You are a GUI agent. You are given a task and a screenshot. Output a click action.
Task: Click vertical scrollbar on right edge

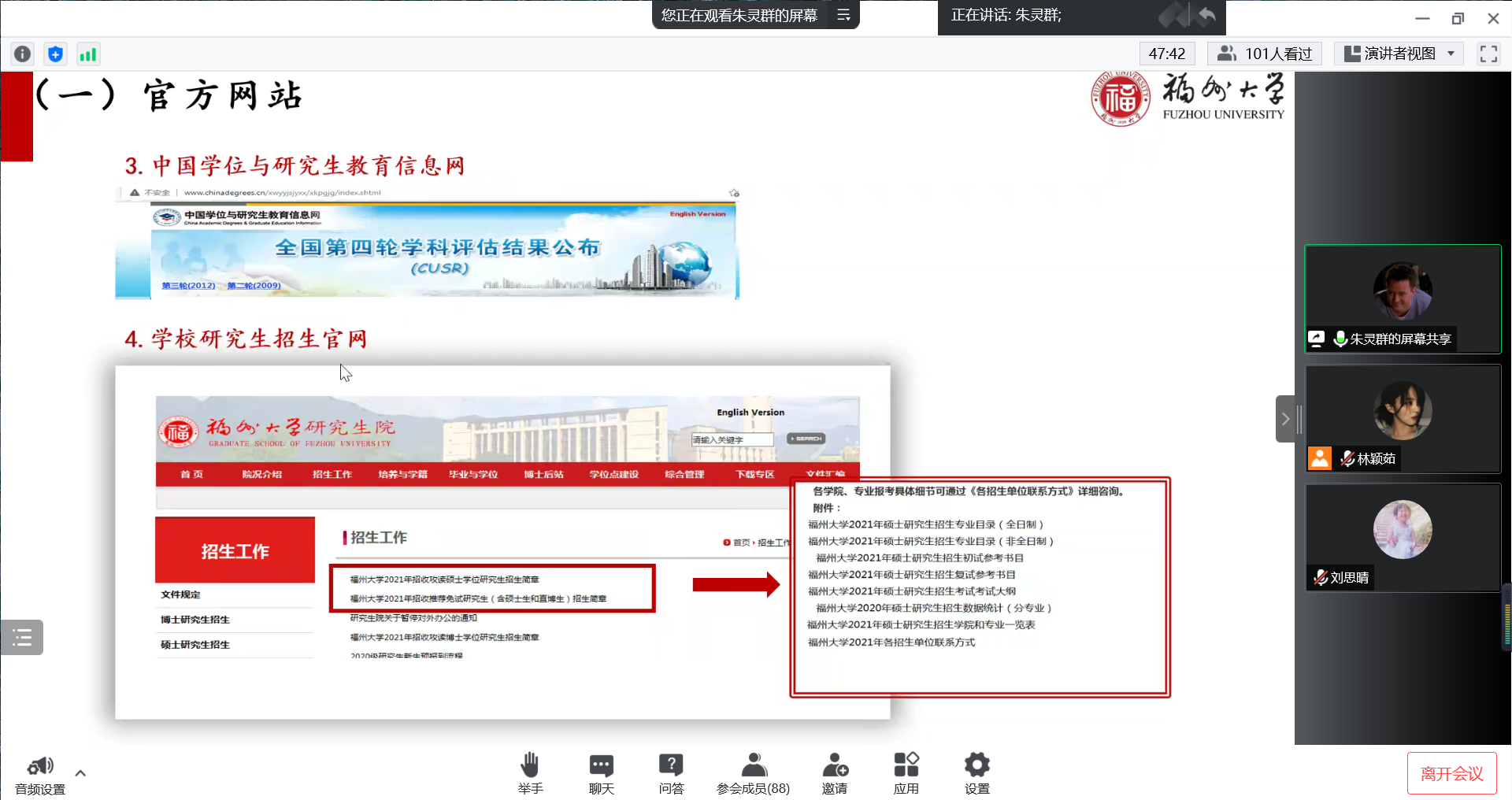(x=1507, y=617)
